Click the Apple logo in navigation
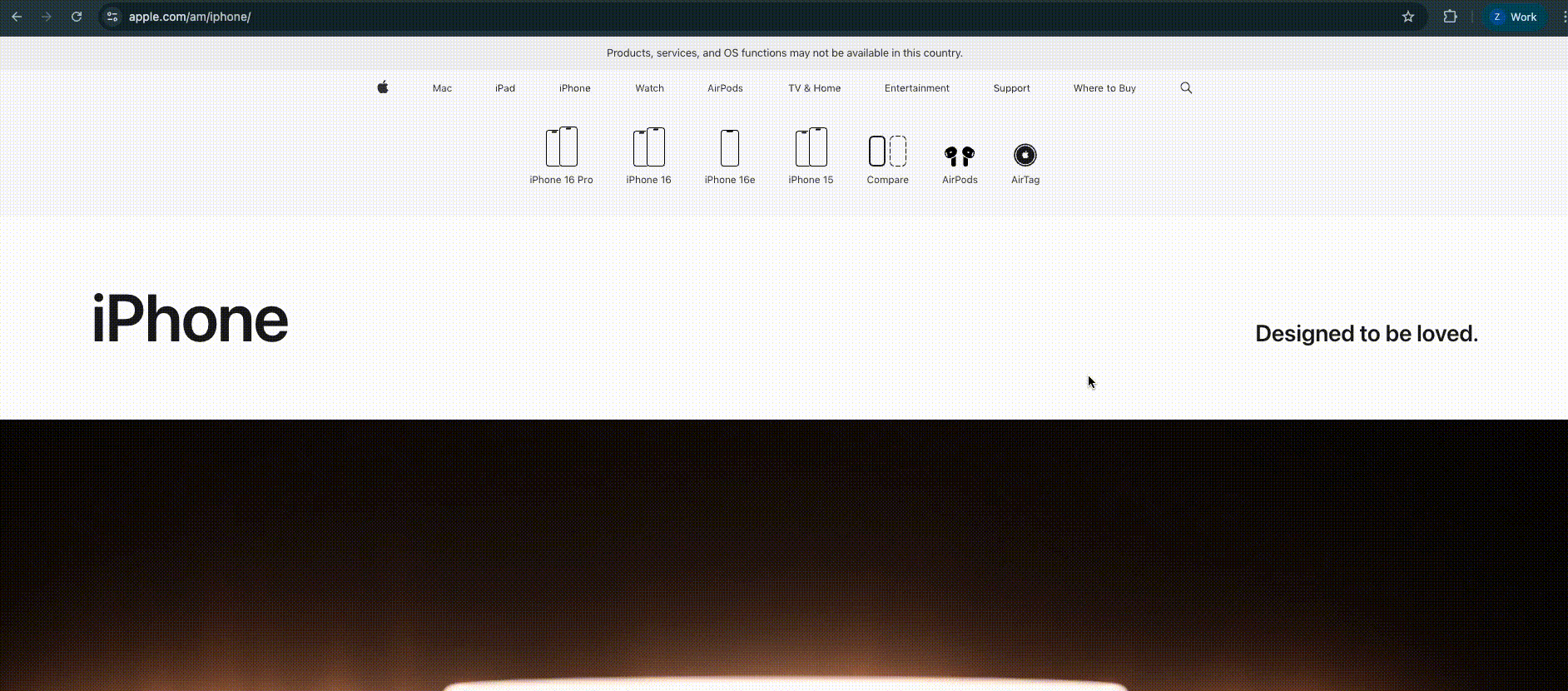 (x=383, y=87)
